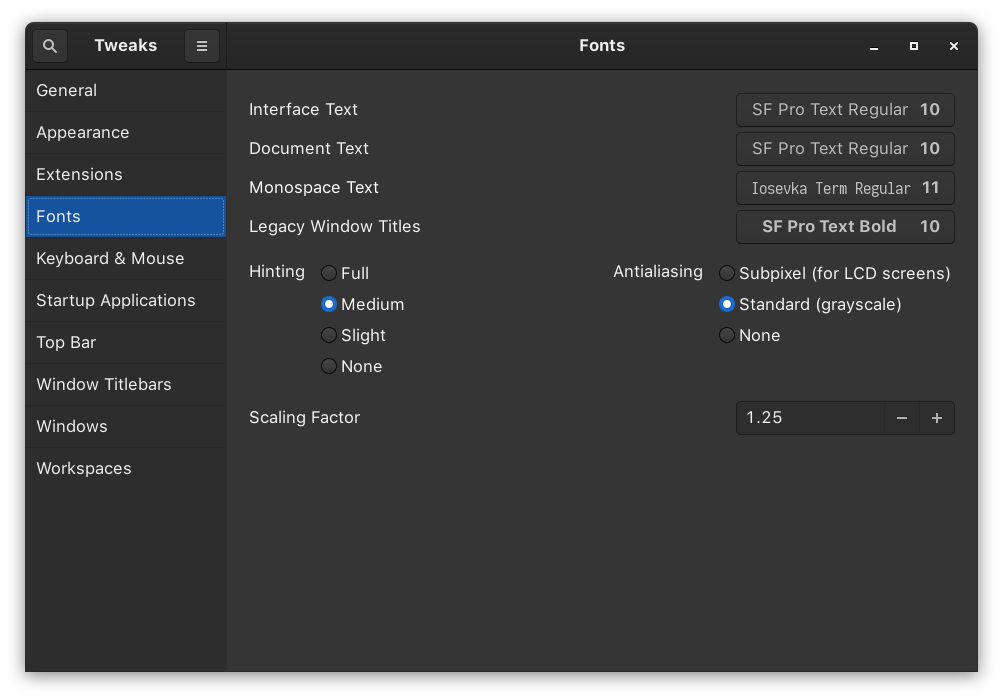Switch to Window Titlebars section
Screen dimensions: 1003x700
(126, 385)
